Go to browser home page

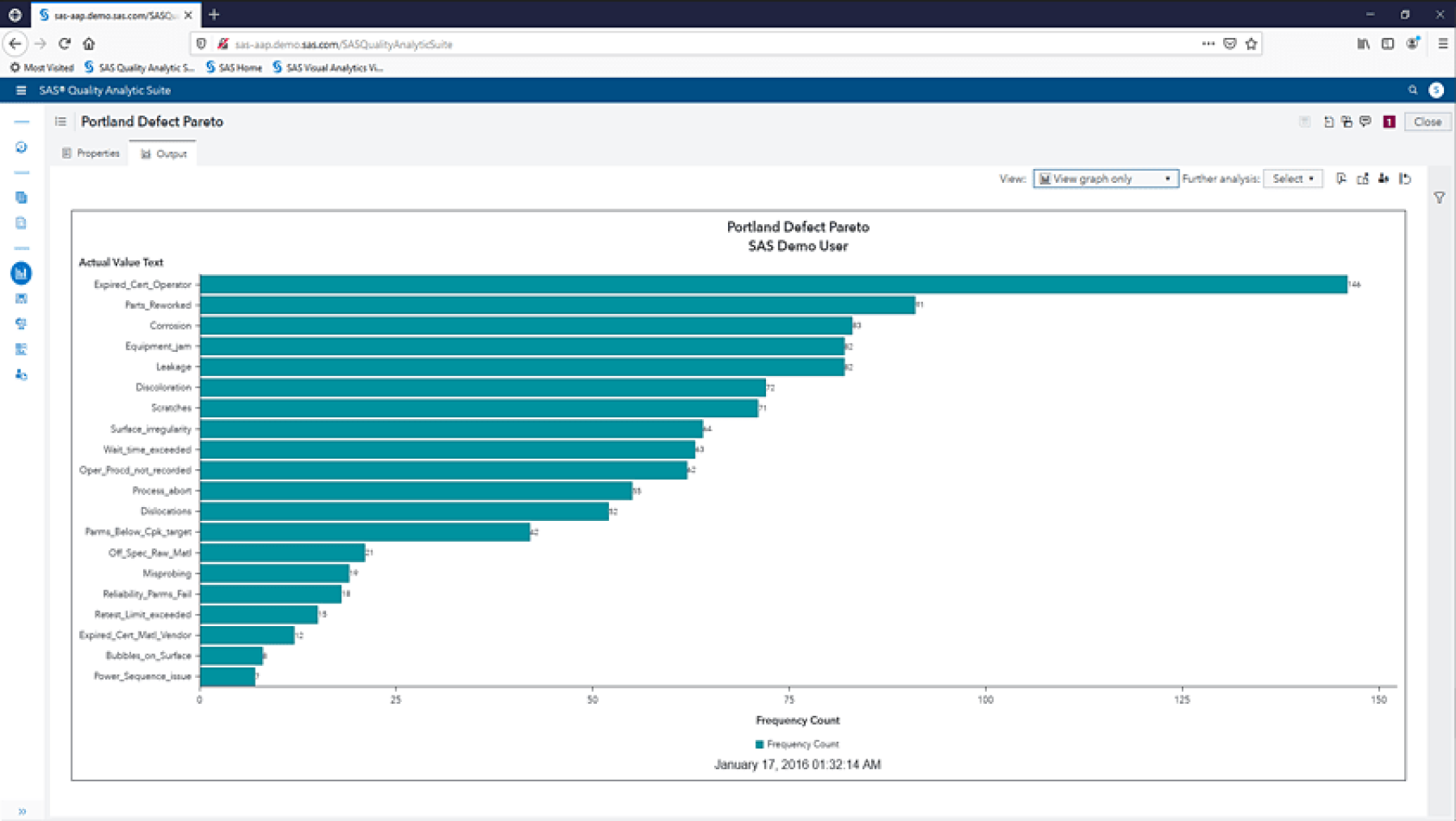[89, 44]
